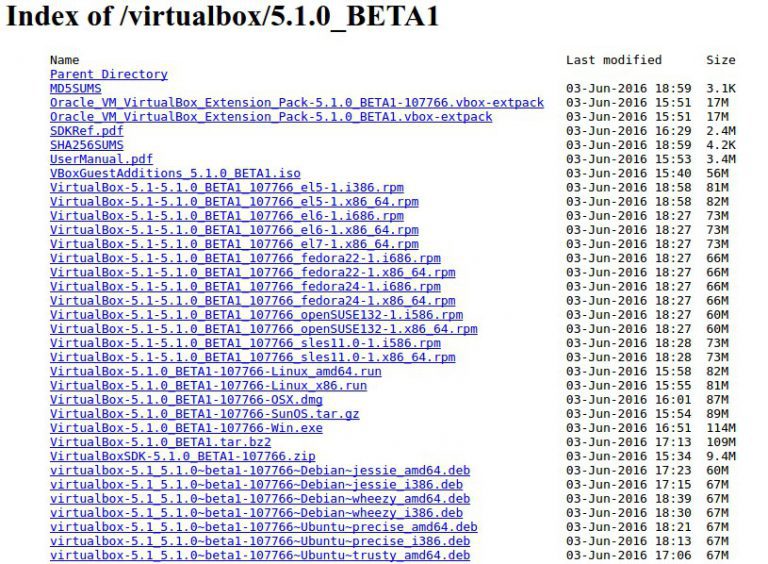768x564 pixels.
Task: Download the Debian~jessie_i386.deb package
Action: point(256,486)
